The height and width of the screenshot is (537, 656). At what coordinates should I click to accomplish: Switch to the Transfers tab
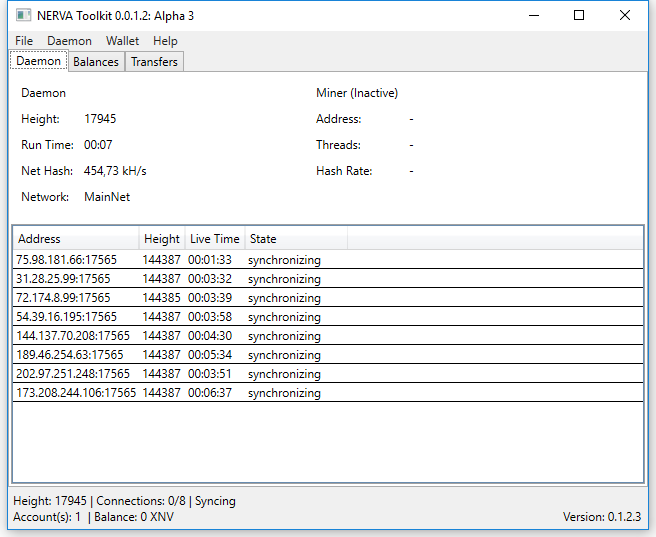[154, 62]
